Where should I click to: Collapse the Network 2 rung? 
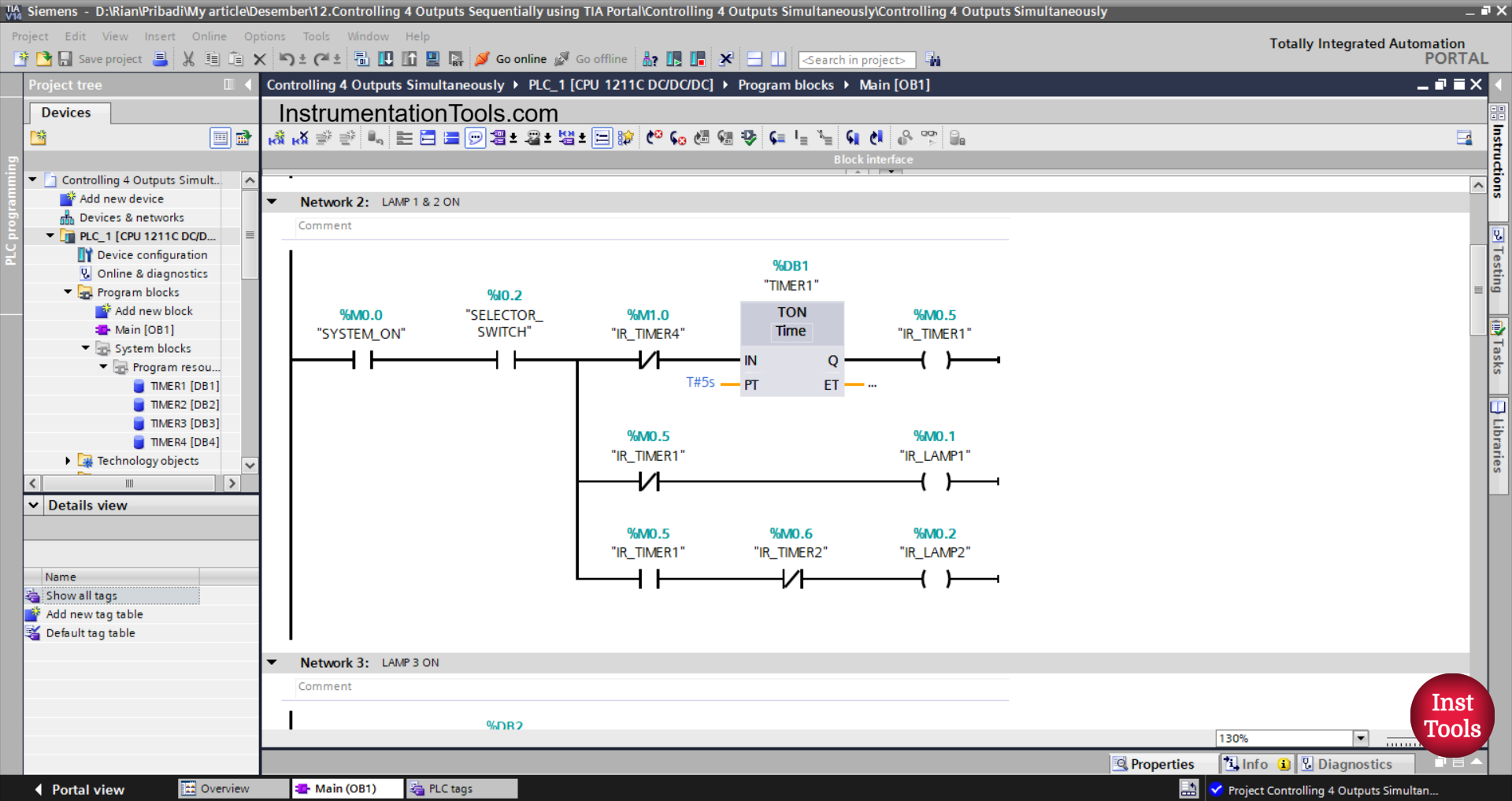(272, 202)
